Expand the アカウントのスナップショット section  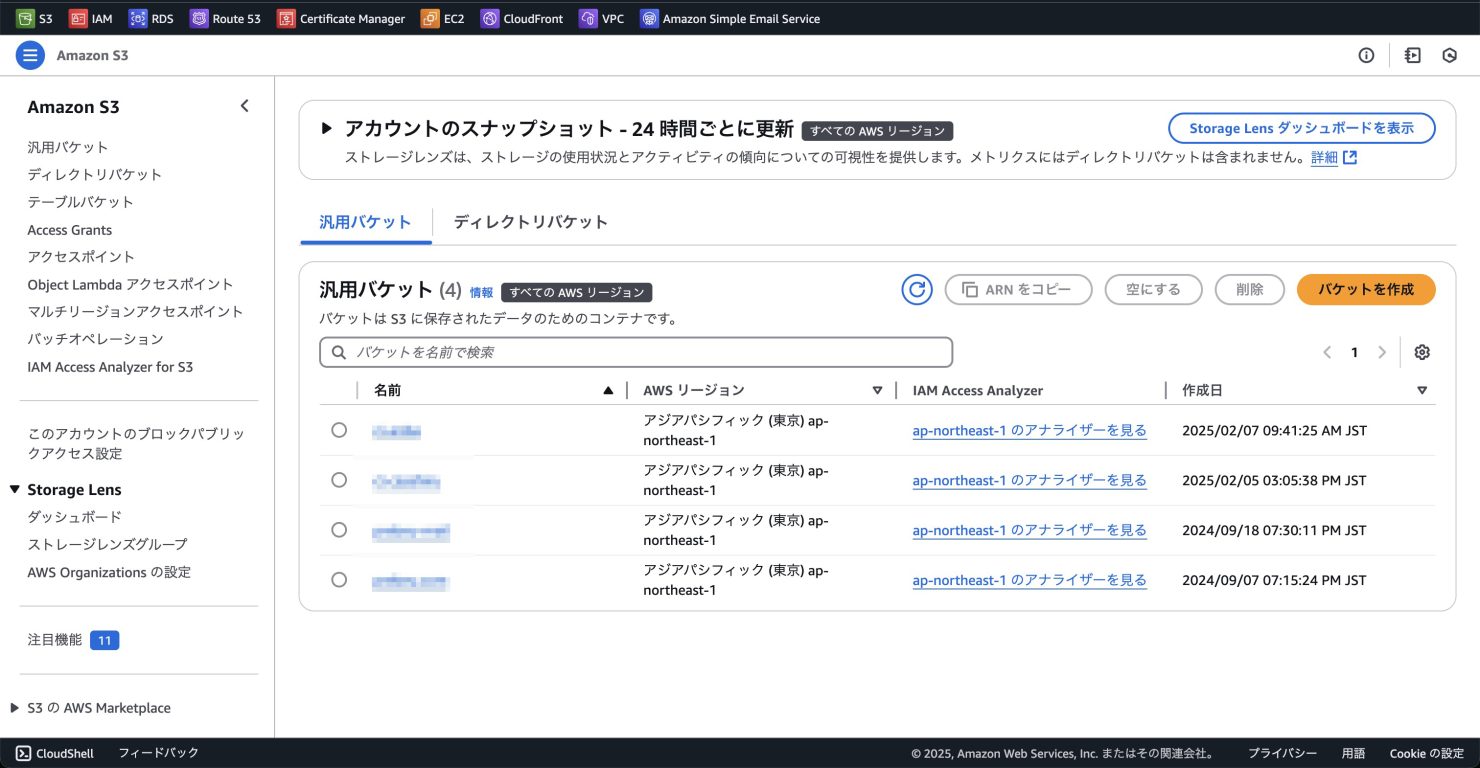(x=326, y=129)
